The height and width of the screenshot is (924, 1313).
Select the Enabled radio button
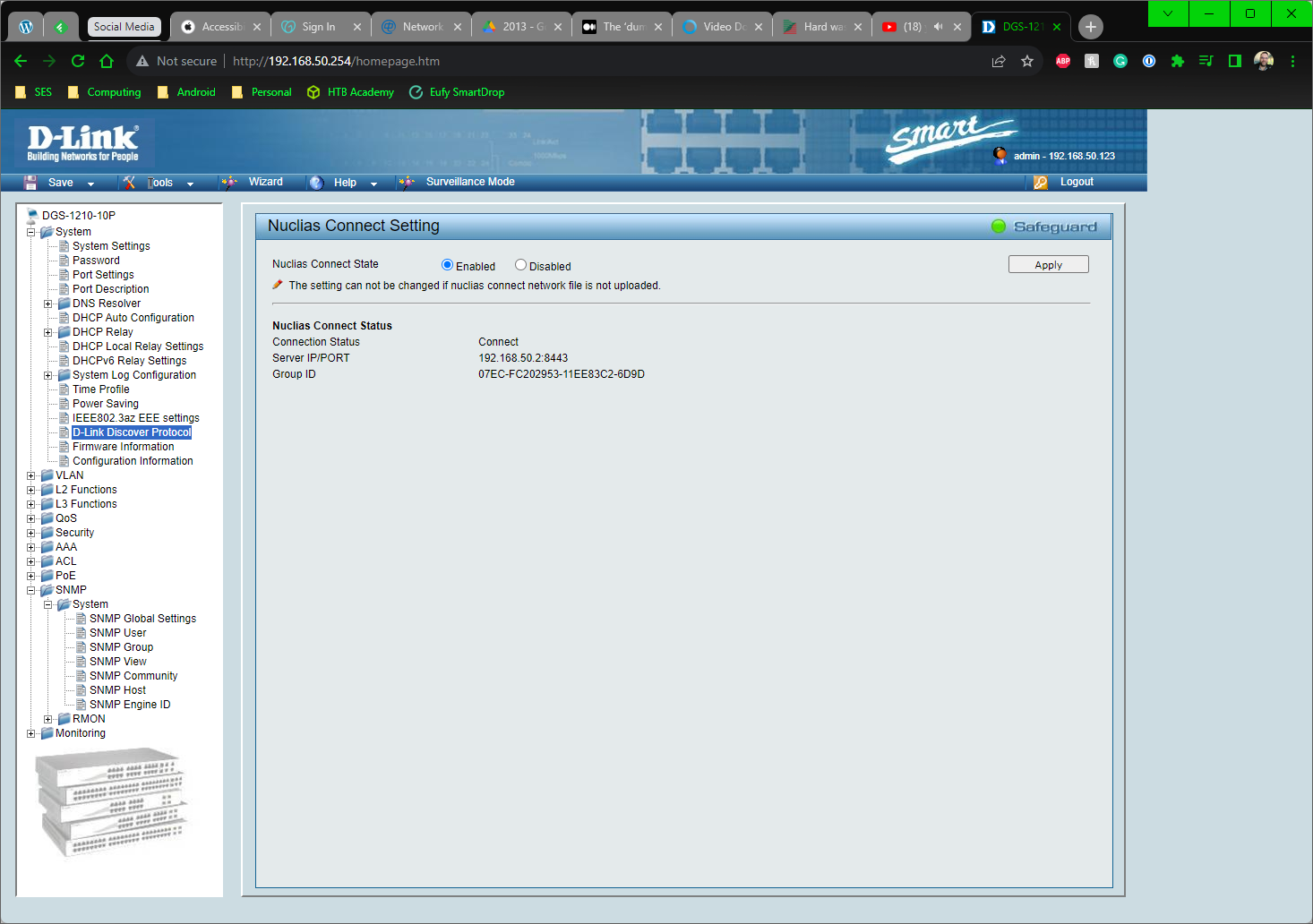[x=447, y=265]
